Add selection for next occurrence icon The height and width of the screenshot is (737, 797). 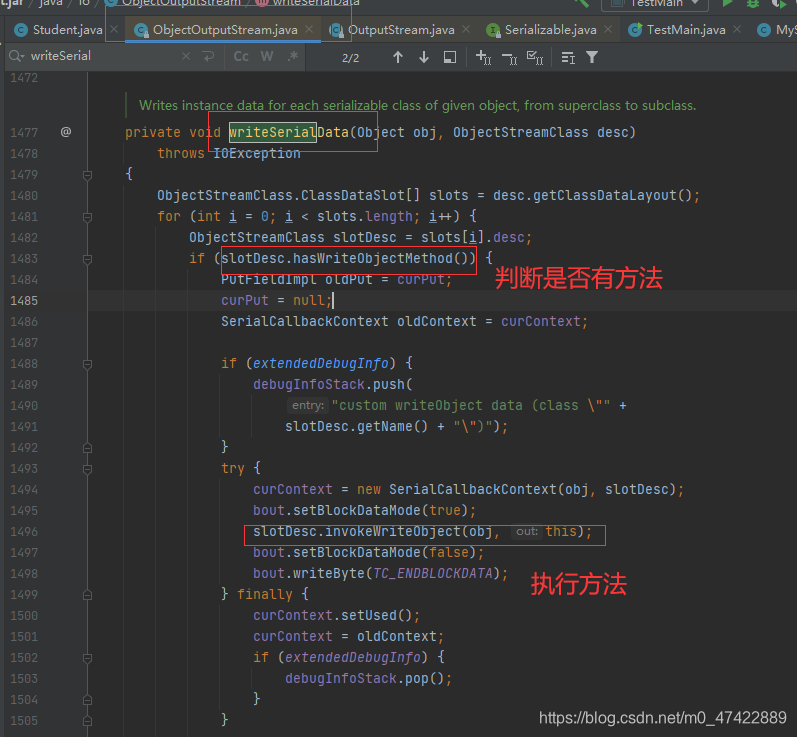click(483, 57)
